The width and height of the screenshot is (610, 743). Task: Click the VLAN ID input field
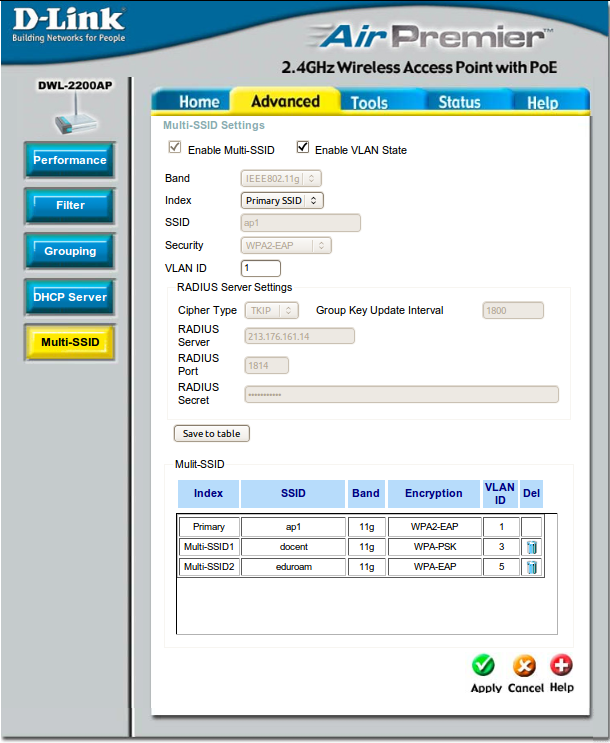pyautogui.click(x=261, y=268)
